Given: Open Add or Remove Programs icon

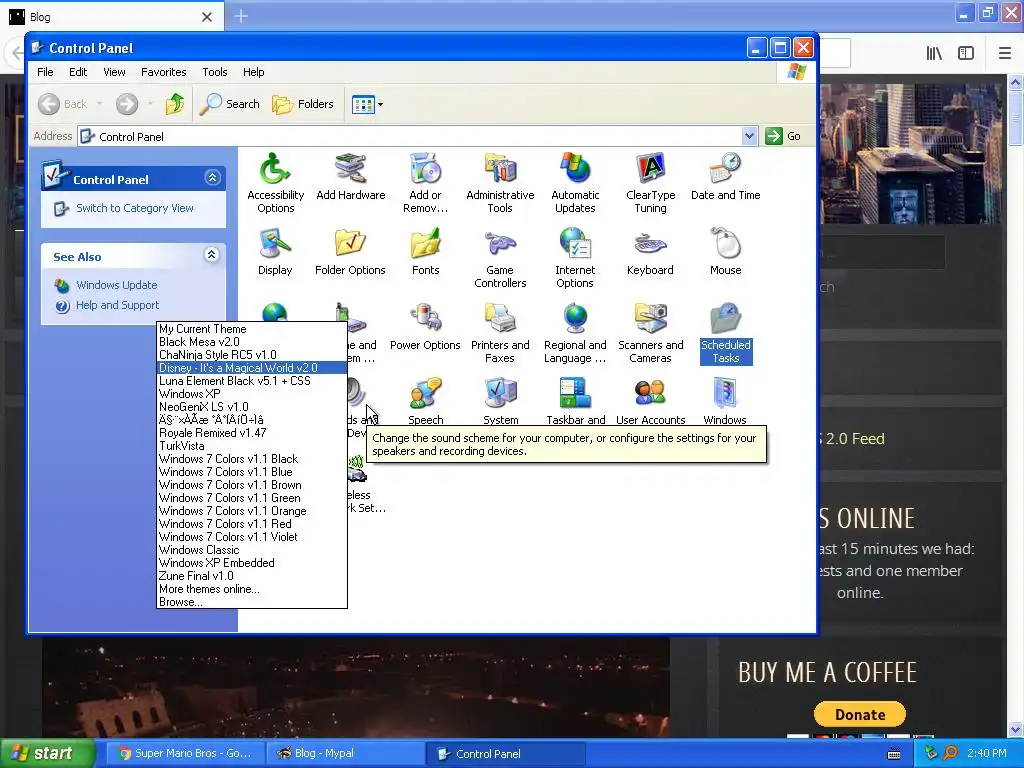Looking at the screenshot, I should coord(425,183).
